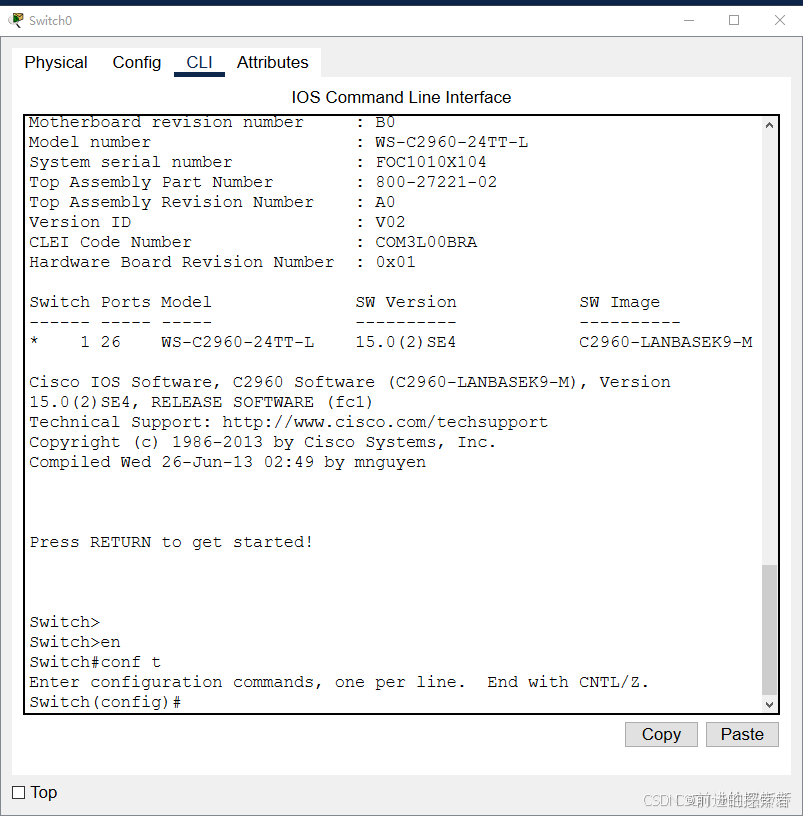Maximize the Switch0 window
The image size is (803, 816).
734,20
